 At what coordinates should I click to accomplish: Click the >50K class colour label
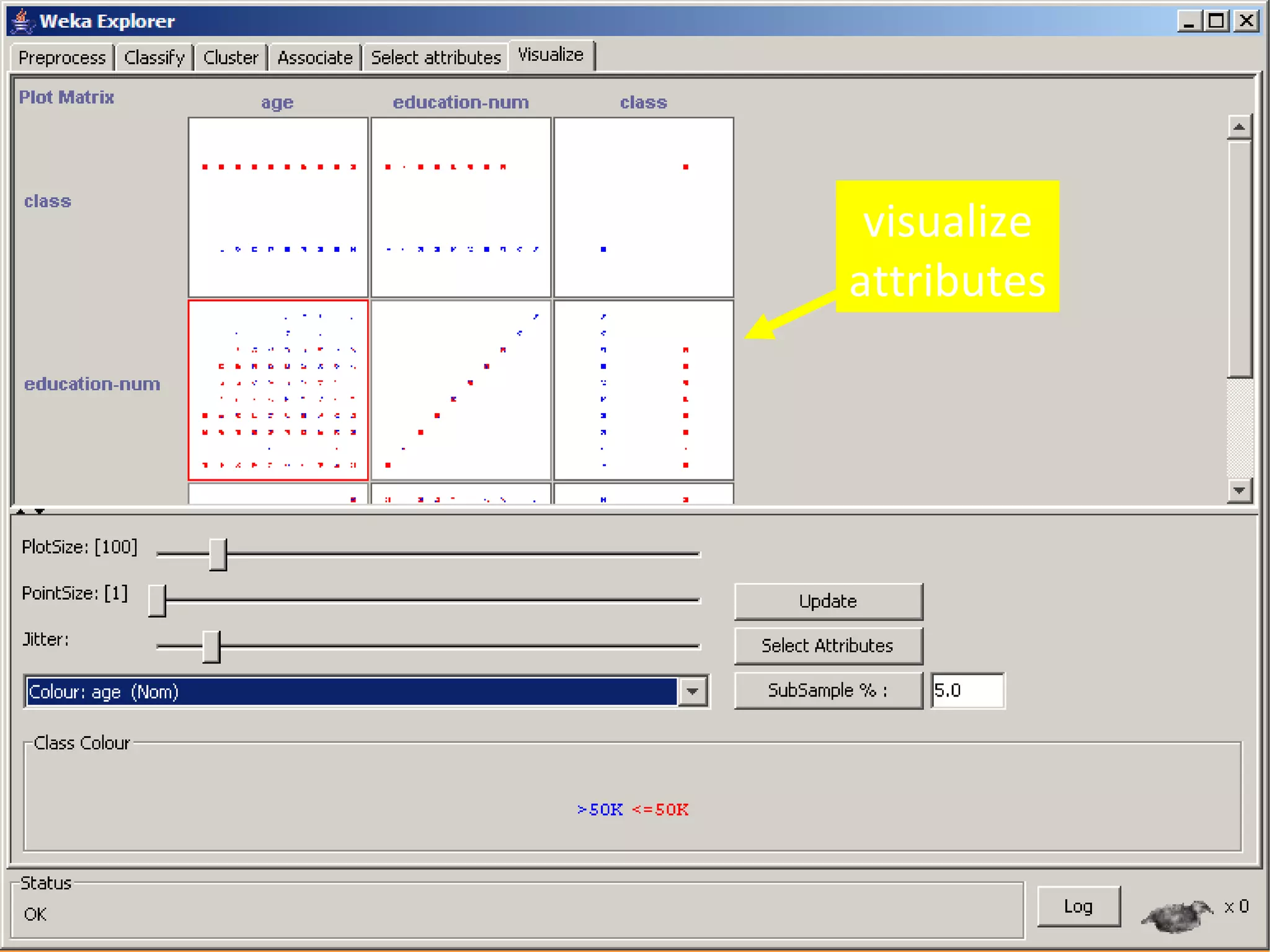pyautogui.click(x=600, y=810)
